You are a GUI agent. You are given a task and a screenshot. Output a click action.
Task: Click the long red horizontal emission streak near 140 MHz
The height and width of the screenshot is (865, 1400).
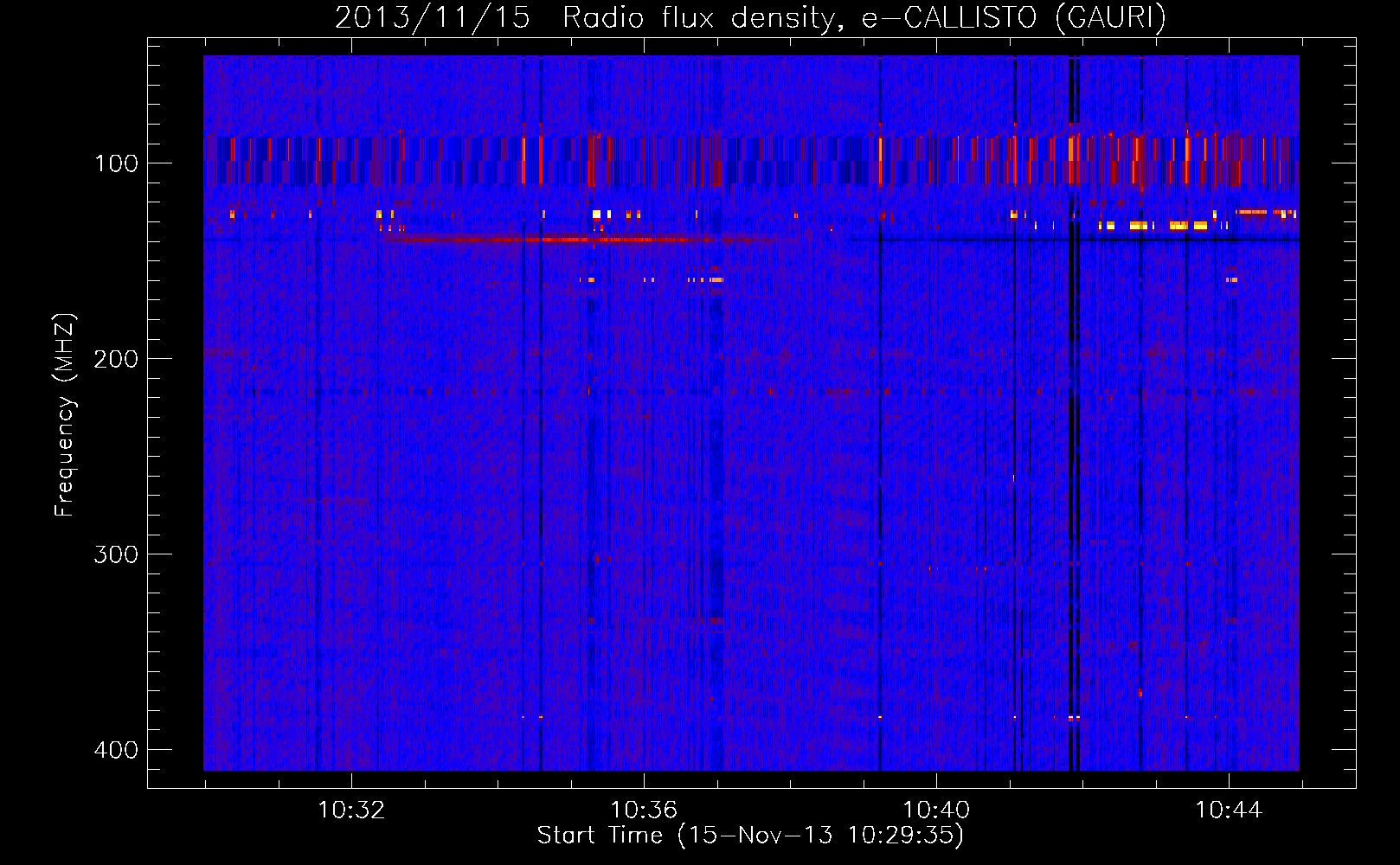(x=588, y=239)
